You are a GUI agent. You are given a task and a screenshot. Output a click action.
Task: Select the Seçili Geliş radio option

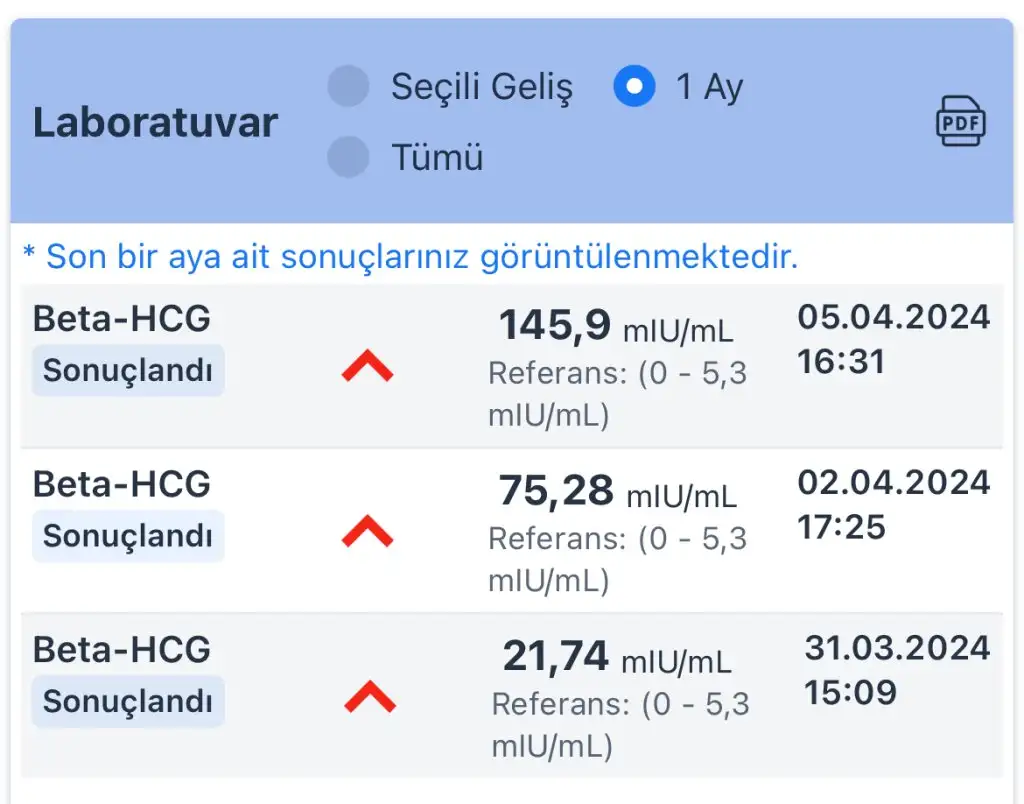348,87
